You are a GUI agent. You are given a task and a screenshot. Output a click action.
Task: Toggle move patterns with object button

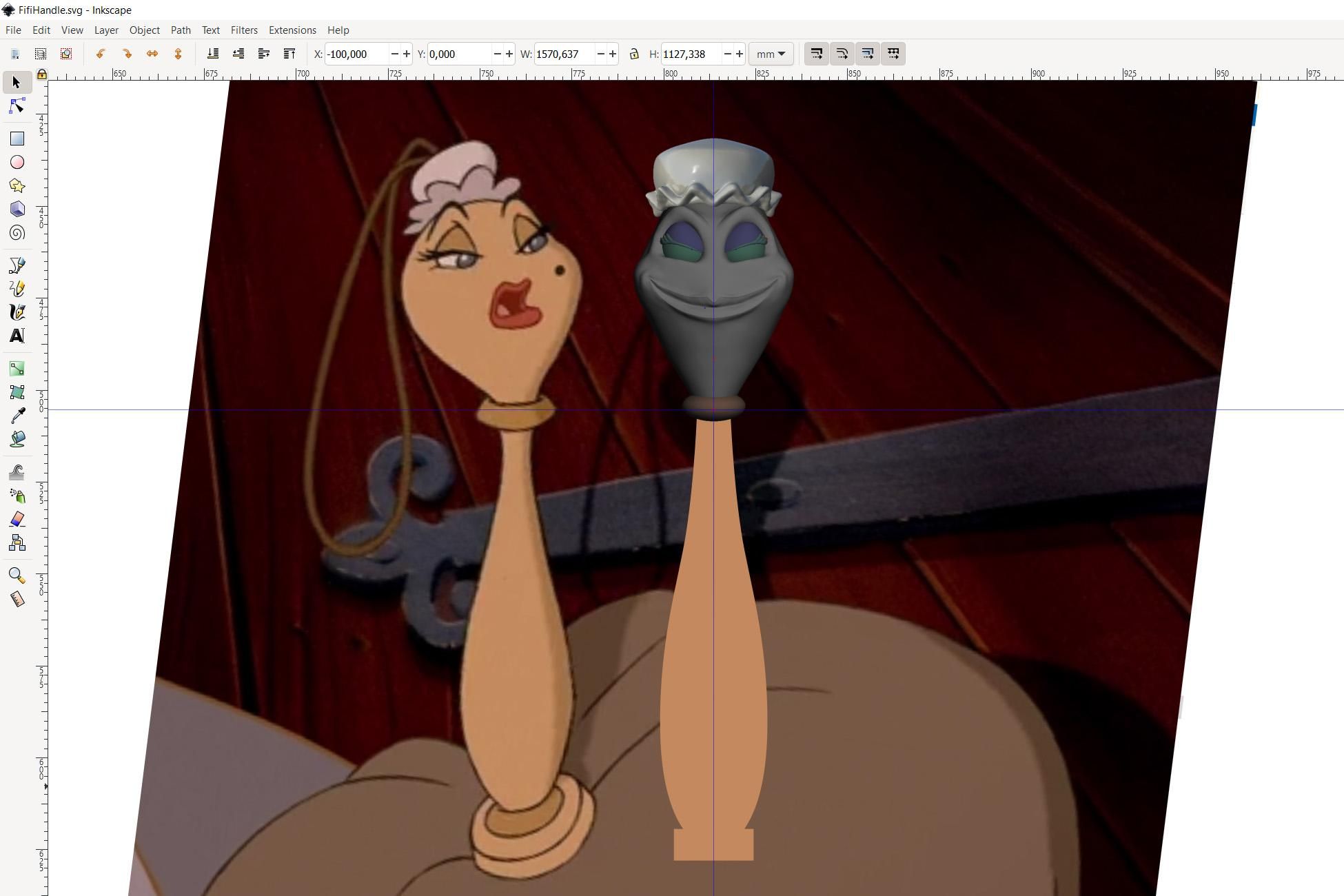[893, 54]
